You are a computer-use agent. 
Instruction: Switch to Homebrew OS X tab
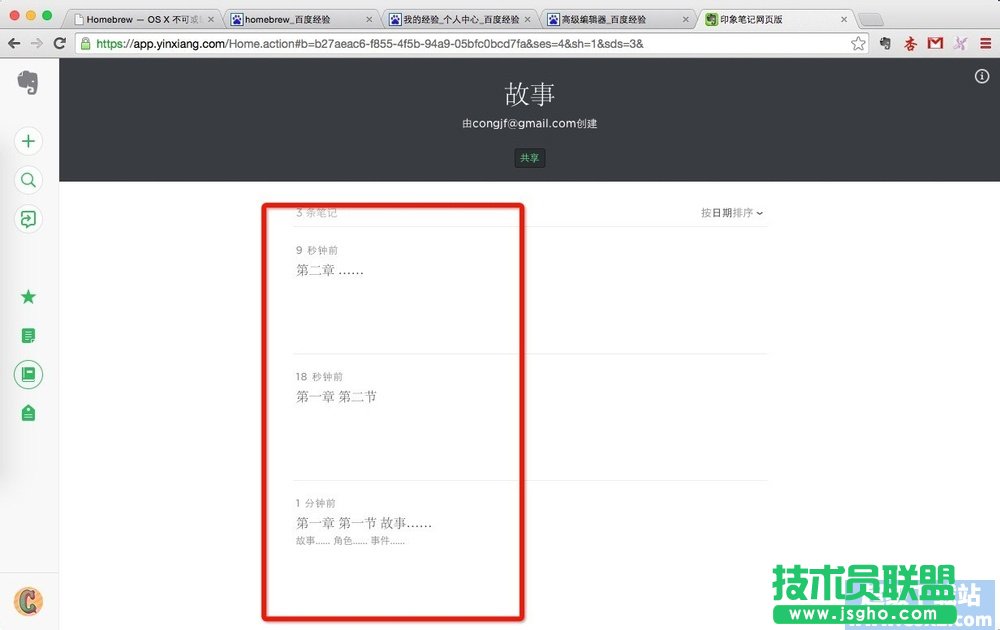tap(142, 19)
